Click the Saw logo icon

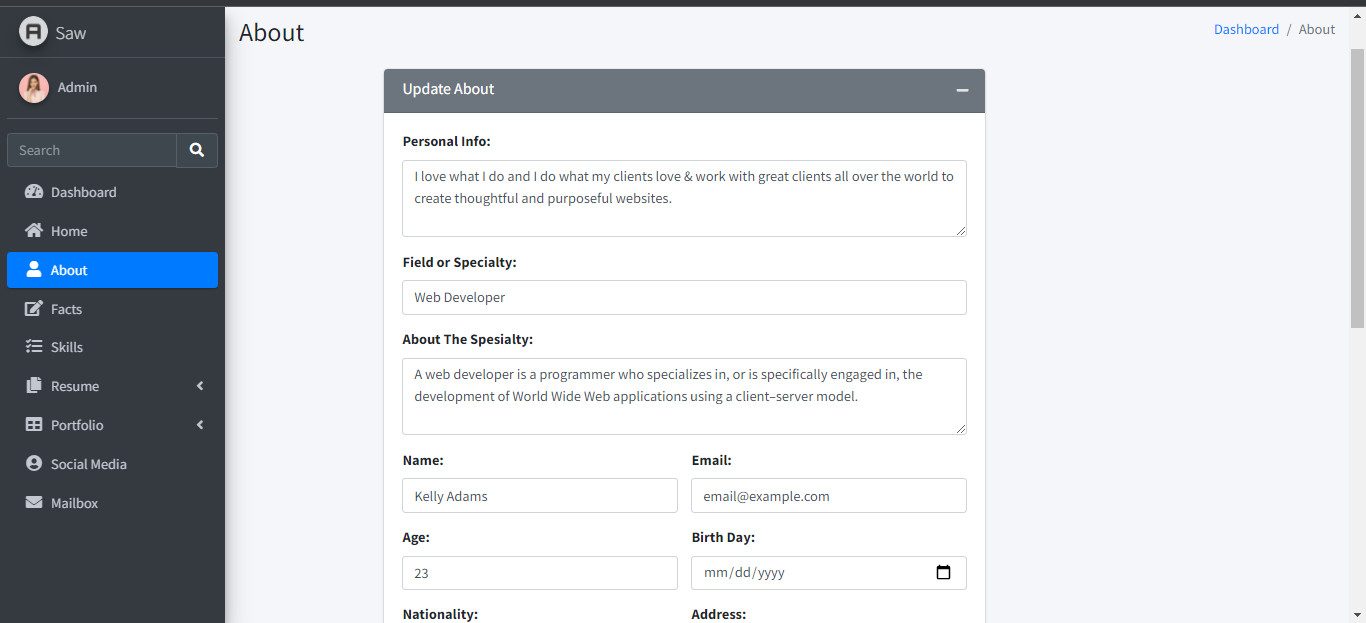click(34, 32)
